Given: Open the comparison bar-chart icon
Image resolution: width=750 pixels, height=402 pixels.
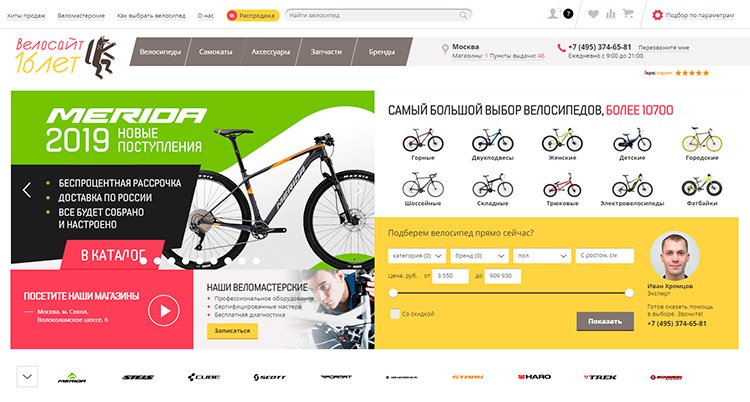Looking at the screenshot, I should (611, 14).
